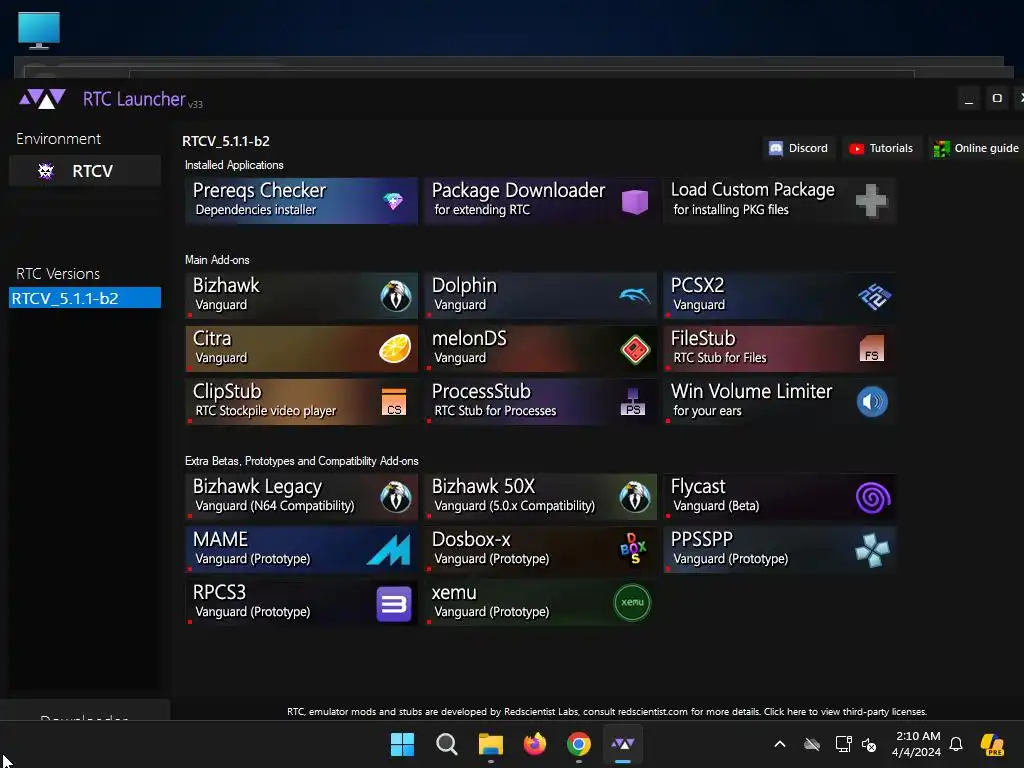Click the Bizhawk Legacy eagle icon
This screenshot has height=768, width=1024.
click(396, 497)
